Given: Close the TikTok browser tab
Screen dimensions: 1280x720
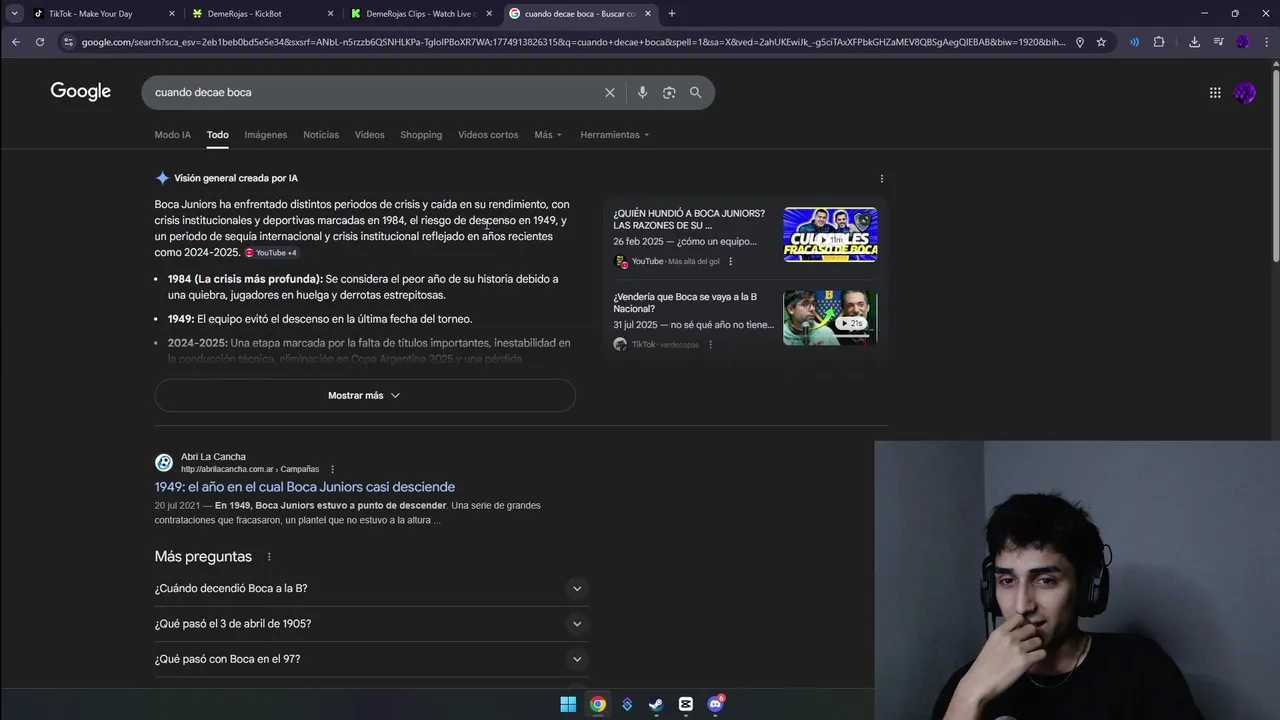Looking at the screenshot, I should pos(172,14).
